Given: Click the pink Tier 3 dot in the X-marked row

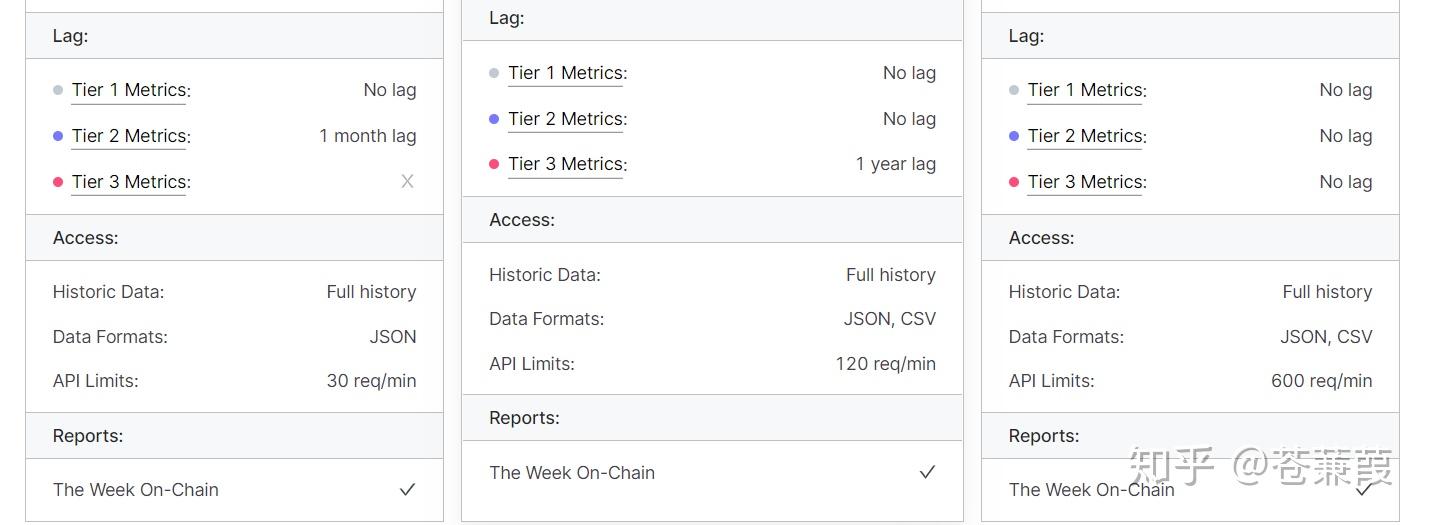Looking at the screenshot, I should [x=58, y=182].
